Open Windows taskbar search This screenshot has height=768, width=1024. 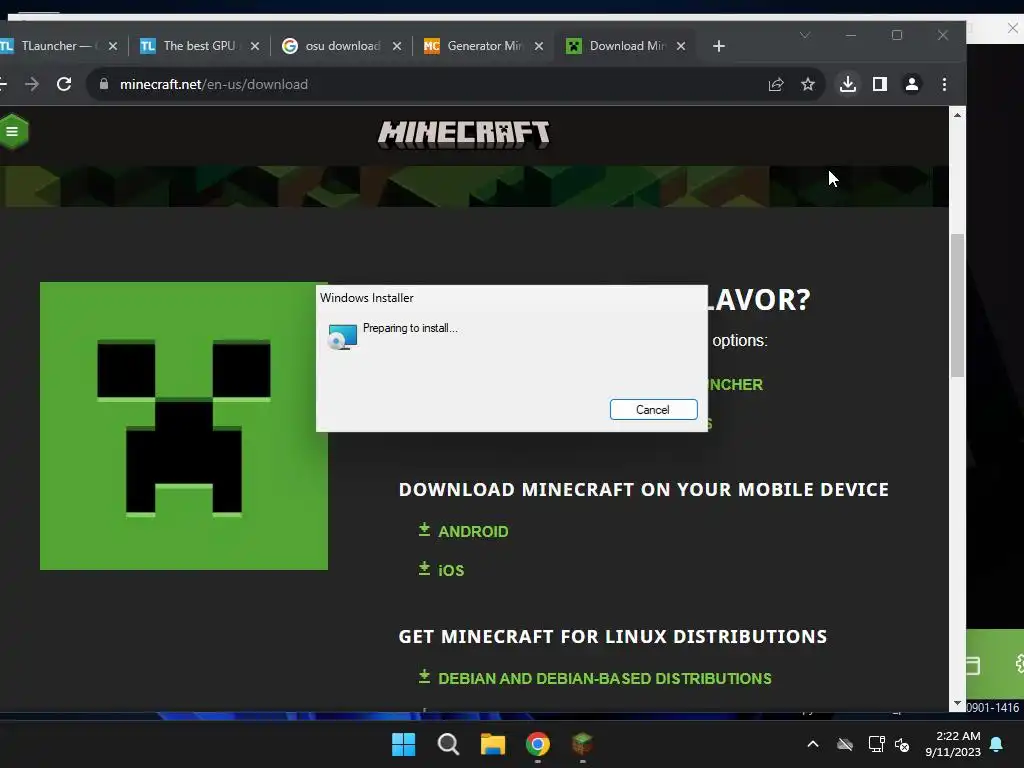pyautogui.click(x=448, y=744)
